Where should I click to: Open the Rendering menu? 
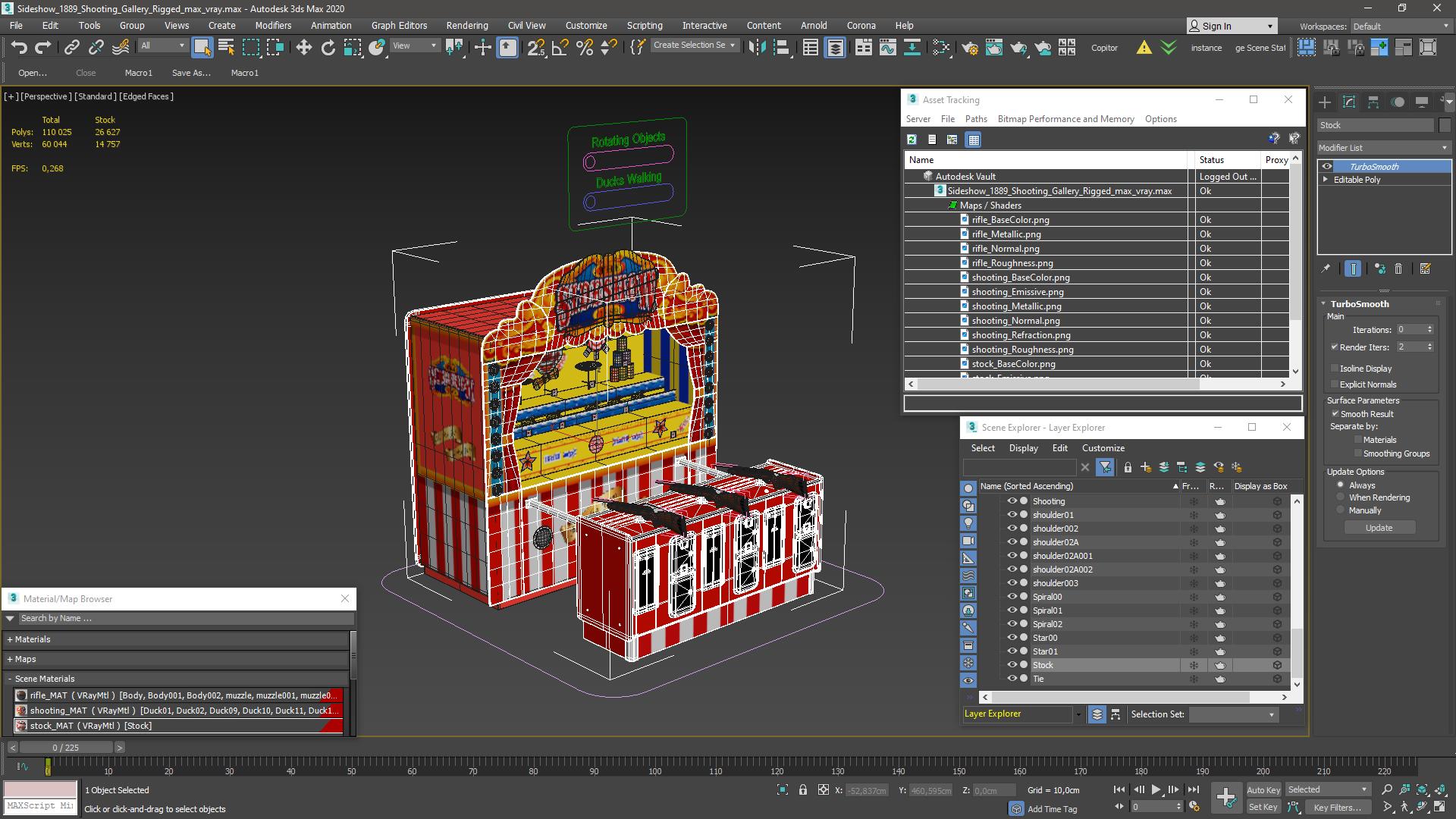[467, 25]
